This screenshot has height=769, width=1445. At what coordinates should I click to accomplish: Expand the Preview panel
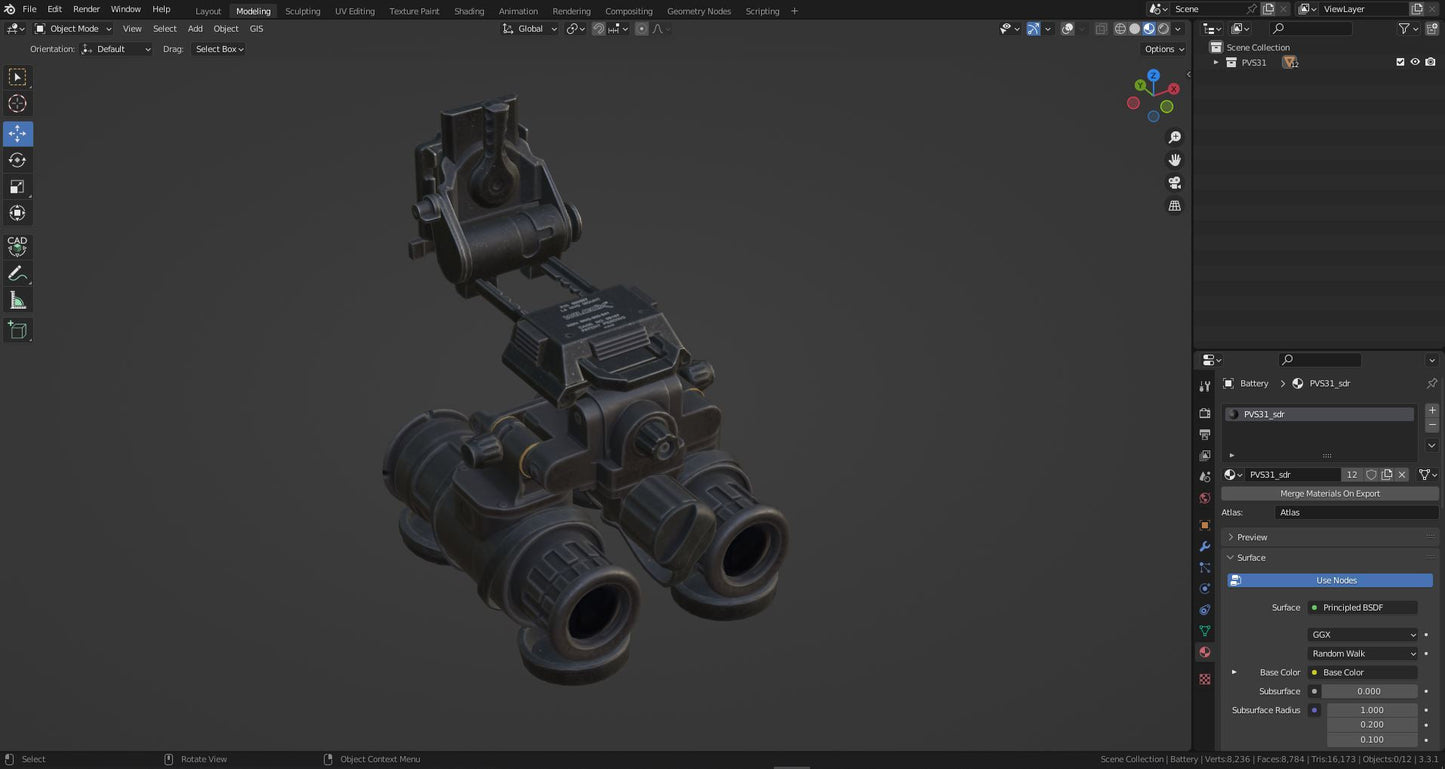[1252, 537]
